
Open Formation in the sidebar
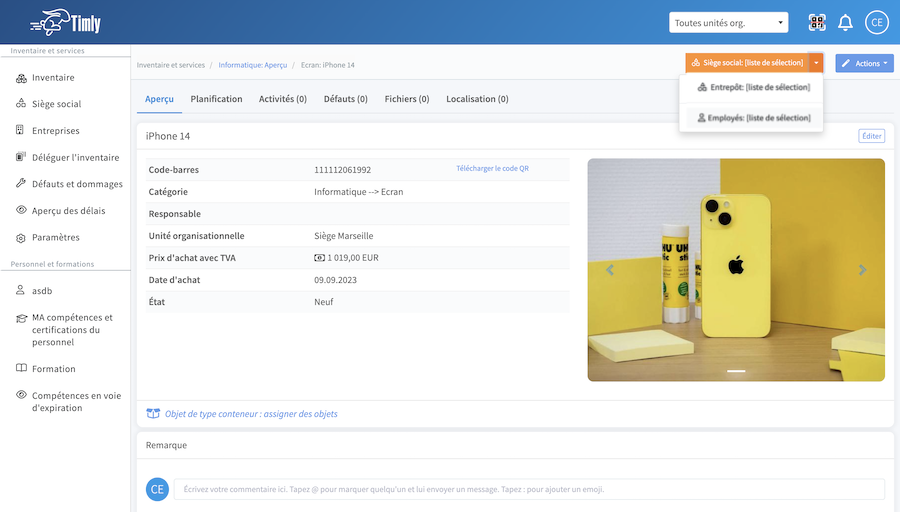click(x=53, y=369)
